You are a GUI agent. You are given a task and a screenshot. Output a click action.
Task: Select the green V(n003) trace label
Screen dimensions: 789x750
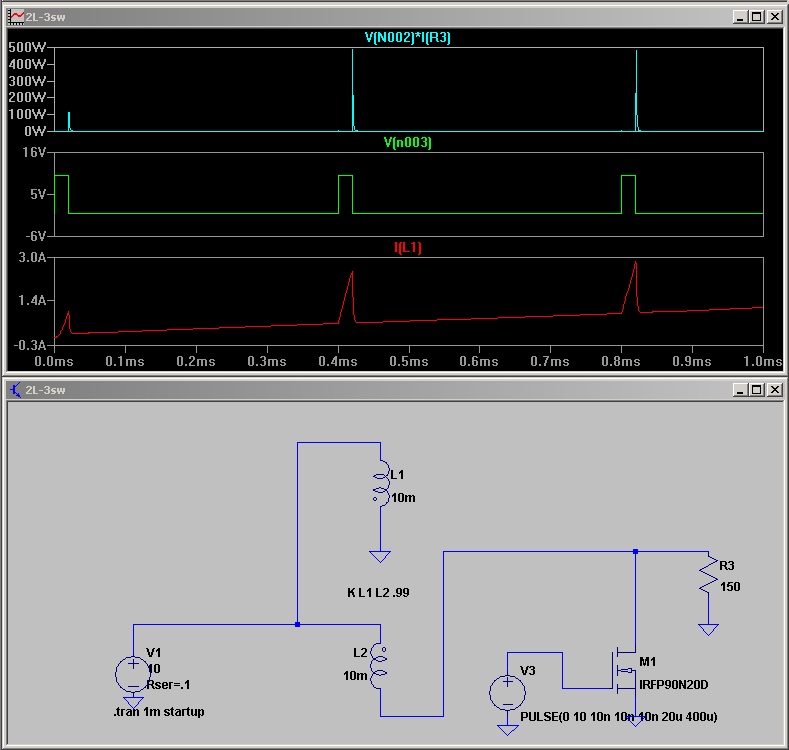[x=408, y=143]
